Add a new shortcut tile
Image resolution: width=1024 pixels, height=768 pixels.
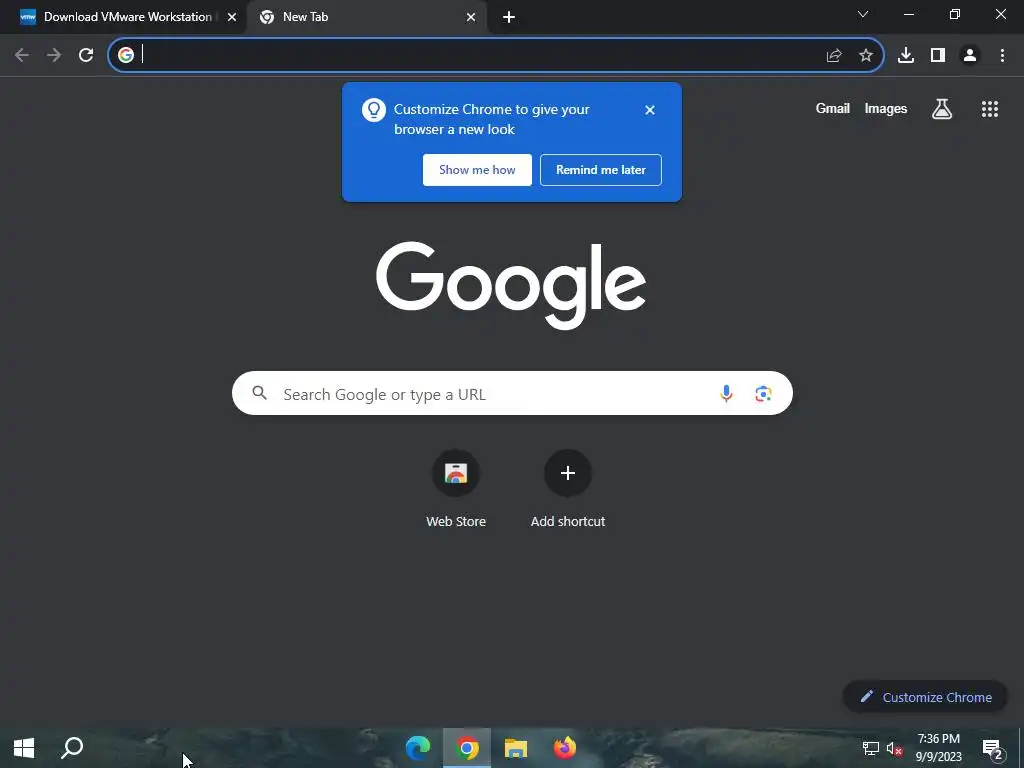coord(568,488)
